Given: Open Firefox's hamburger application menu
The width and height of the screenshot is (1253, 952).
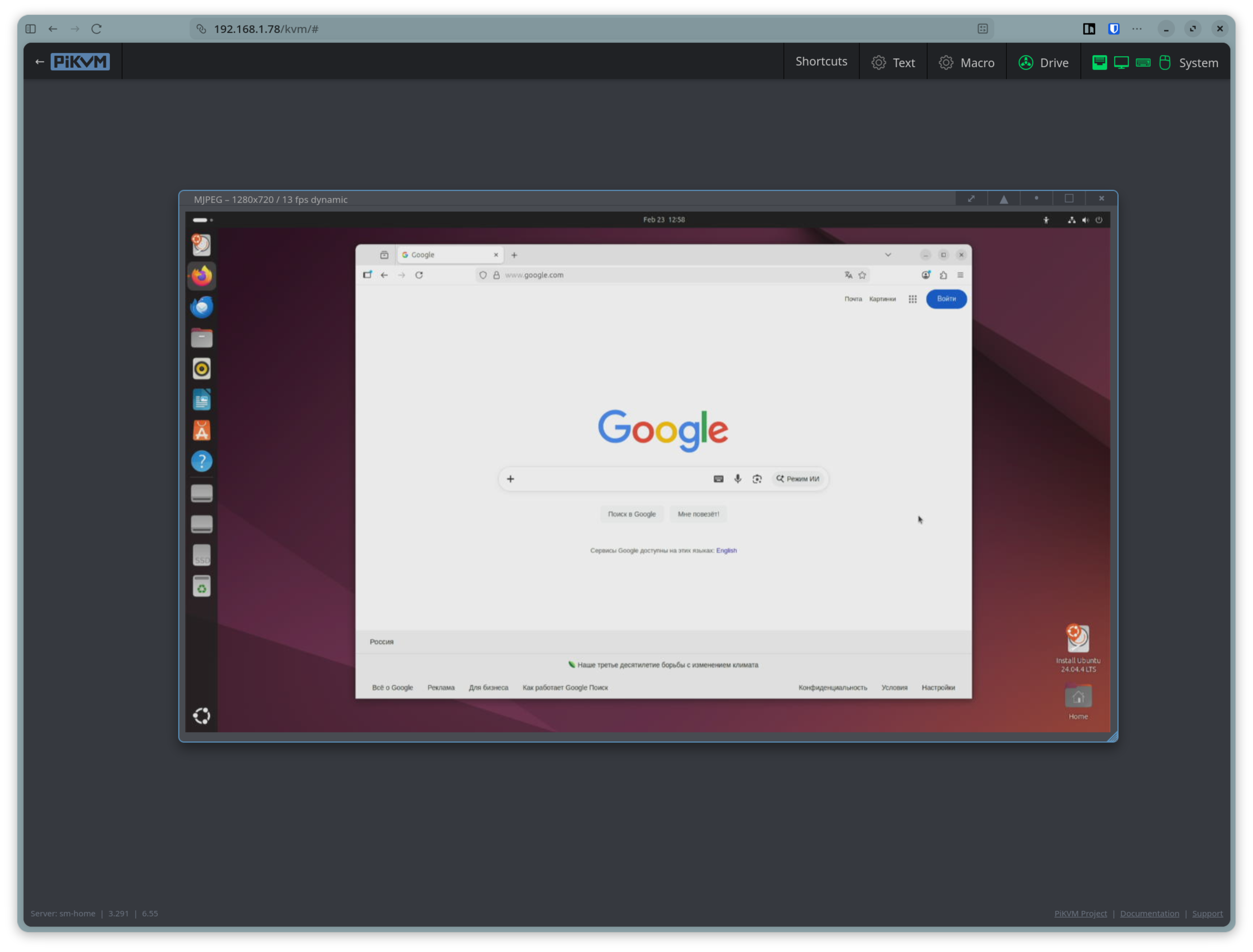Looking at the screenshot, I should pyautogui.click(x=961, y=275).
